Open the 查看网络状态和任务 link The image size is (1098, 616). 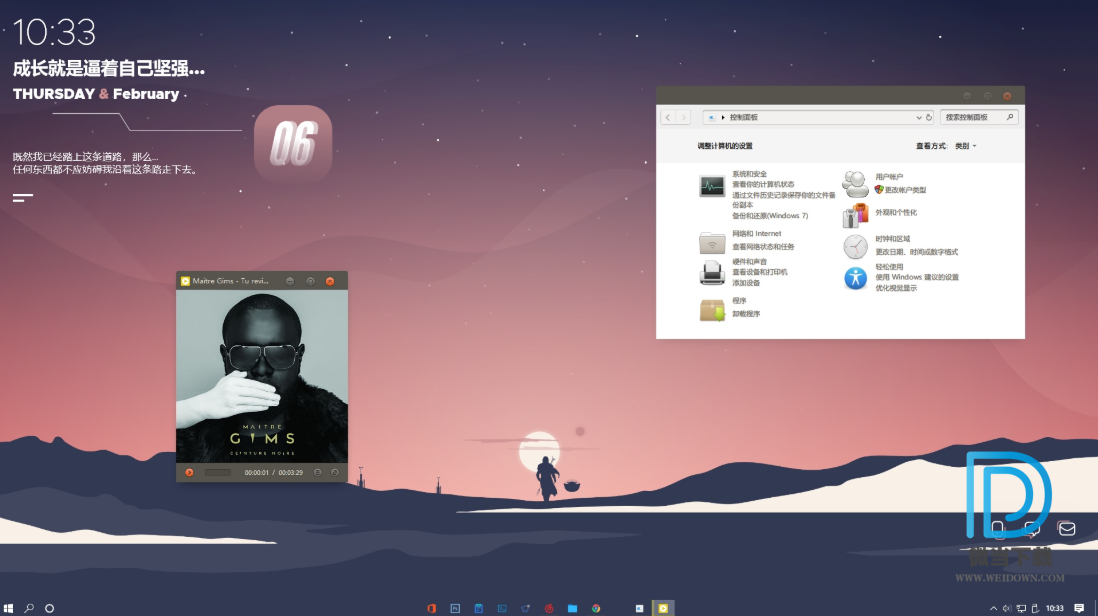[763, 246]
